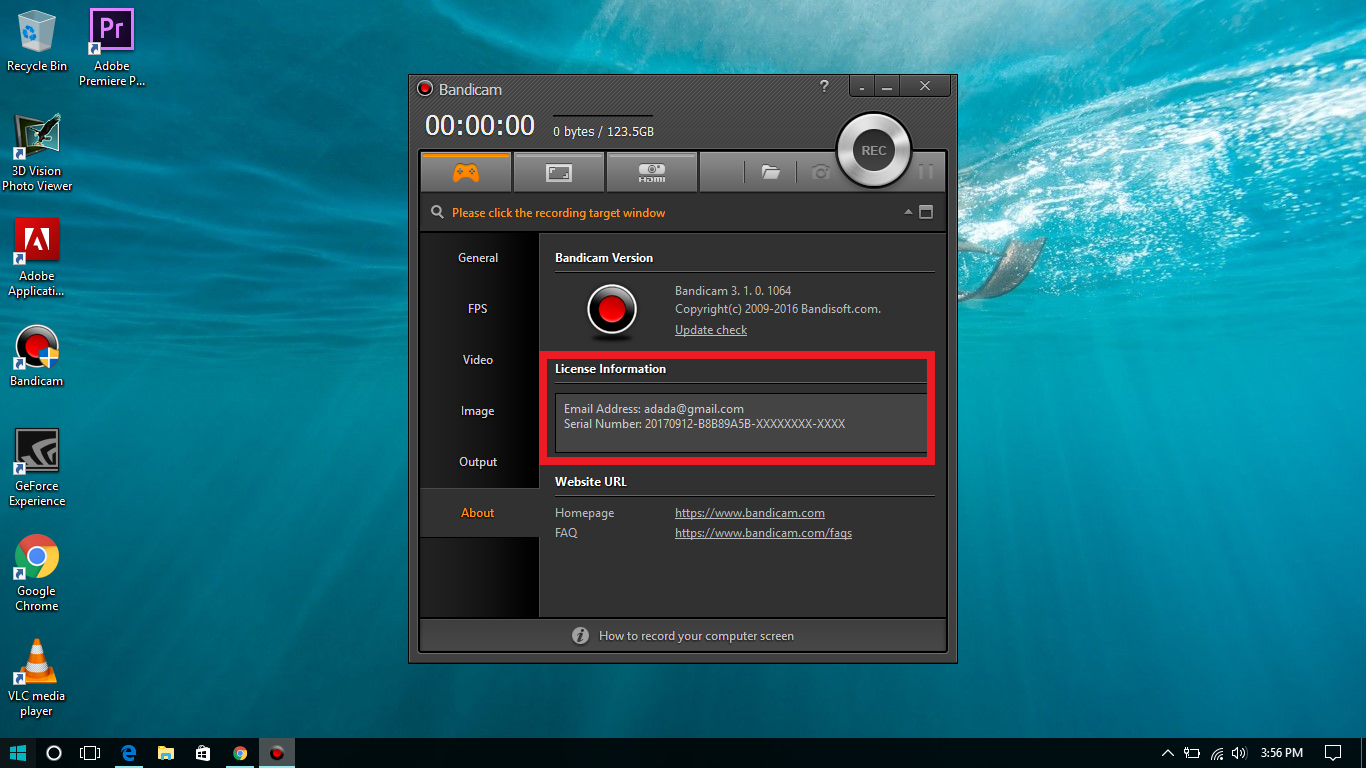1366x768 pixels.
Task: Open the Output settings tab
Action: coord(478,462)
